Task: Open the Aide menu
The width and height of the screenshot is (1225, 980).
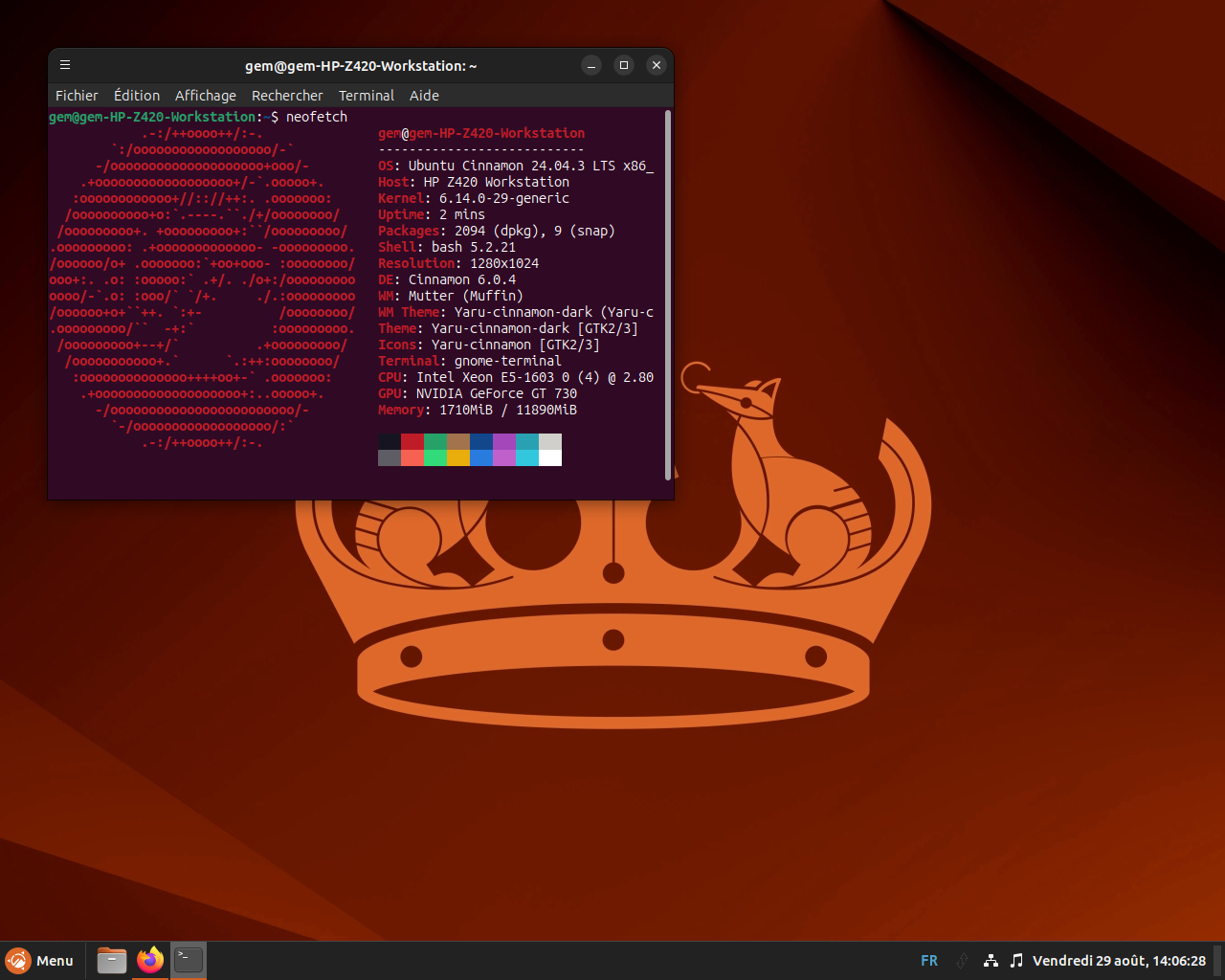Action: click(x=424, y=96)
